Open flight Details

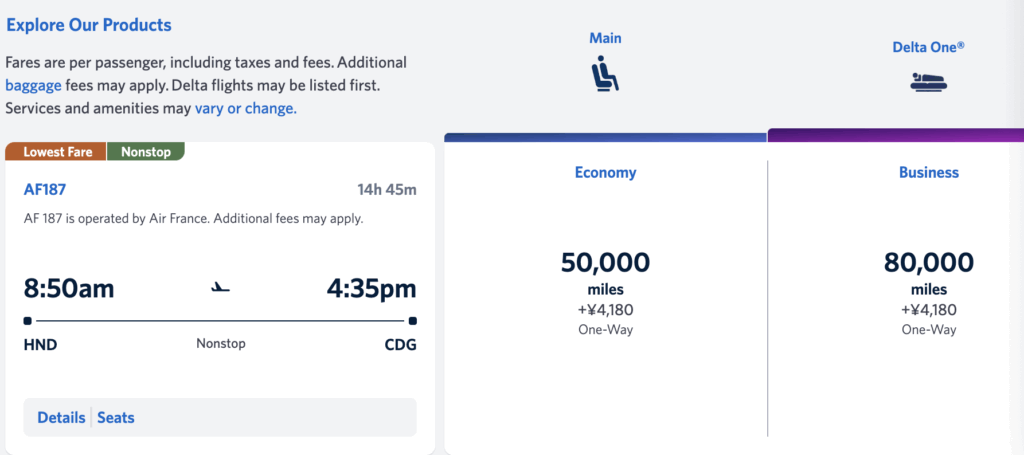(61, 417)
